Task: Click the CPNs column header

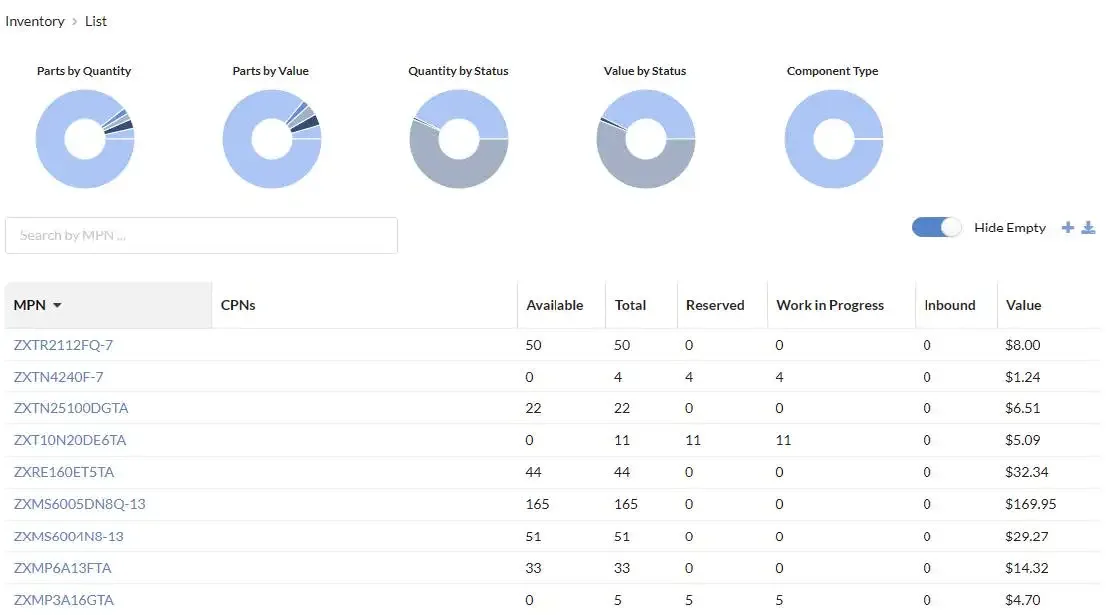Action: tap(238, 306)
